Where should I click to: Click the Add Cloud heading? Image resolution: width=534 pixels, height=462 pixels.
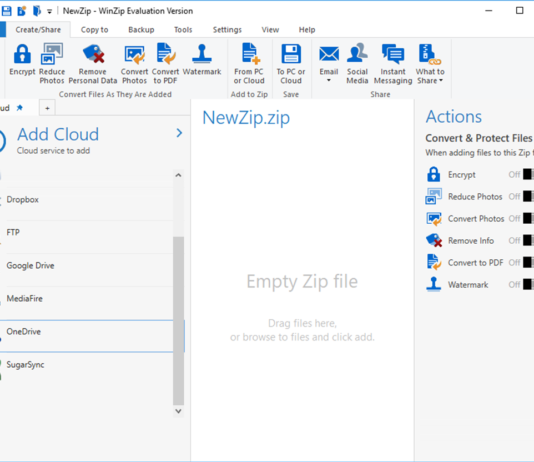(x=58, y=134)
